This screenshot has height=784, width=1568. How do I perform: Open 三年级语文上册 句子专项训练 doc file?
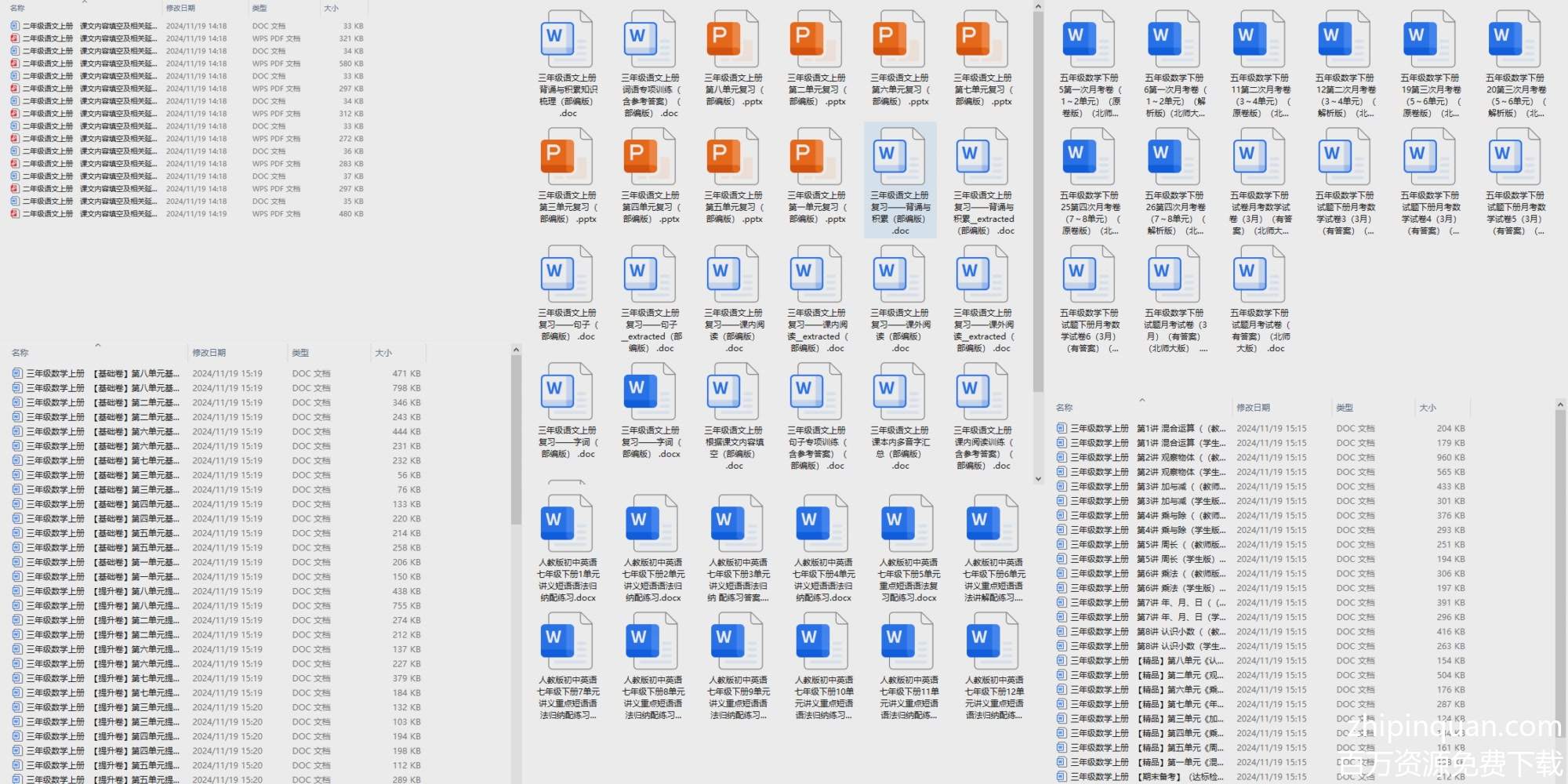816,394
